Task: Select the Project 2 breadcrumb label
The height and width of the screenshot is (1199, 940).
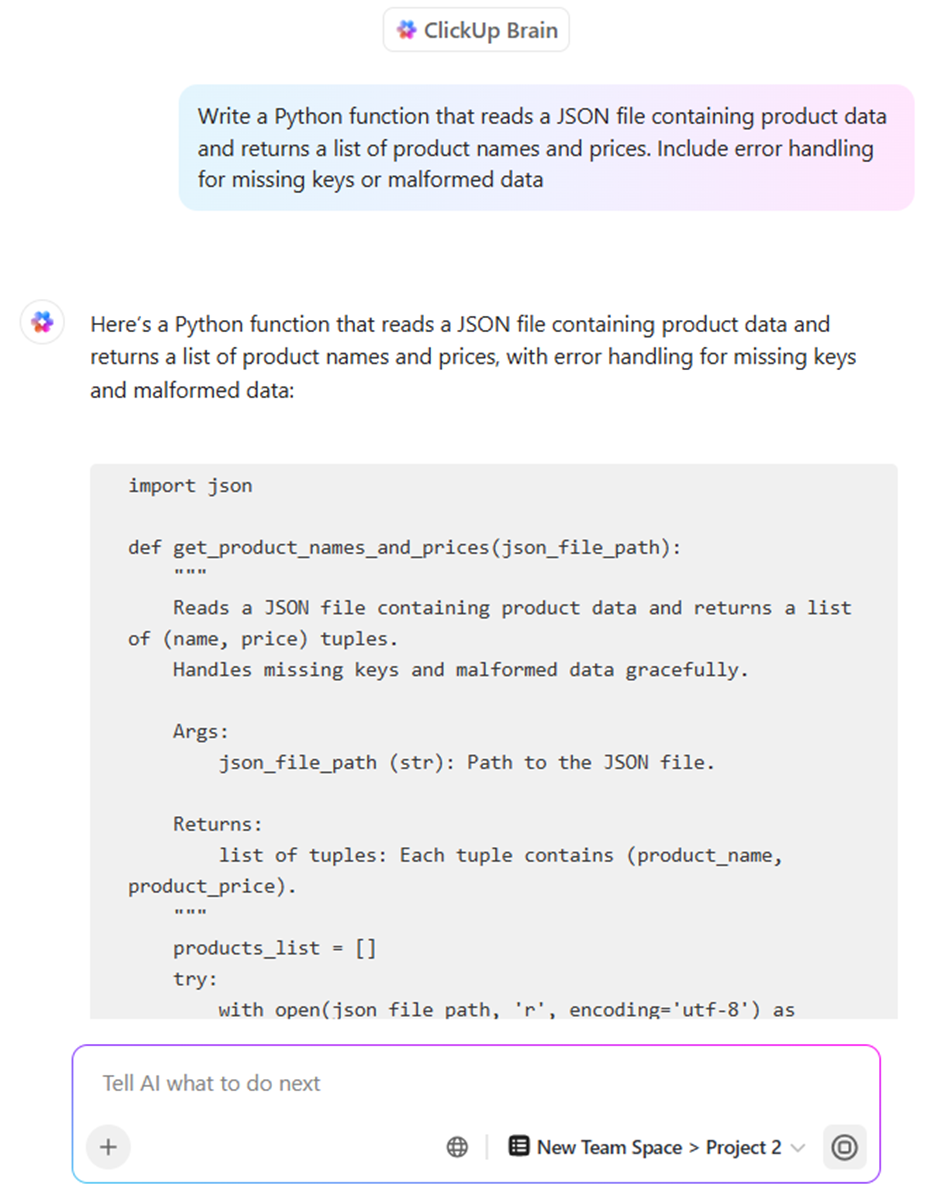Action: point(745,1147)
